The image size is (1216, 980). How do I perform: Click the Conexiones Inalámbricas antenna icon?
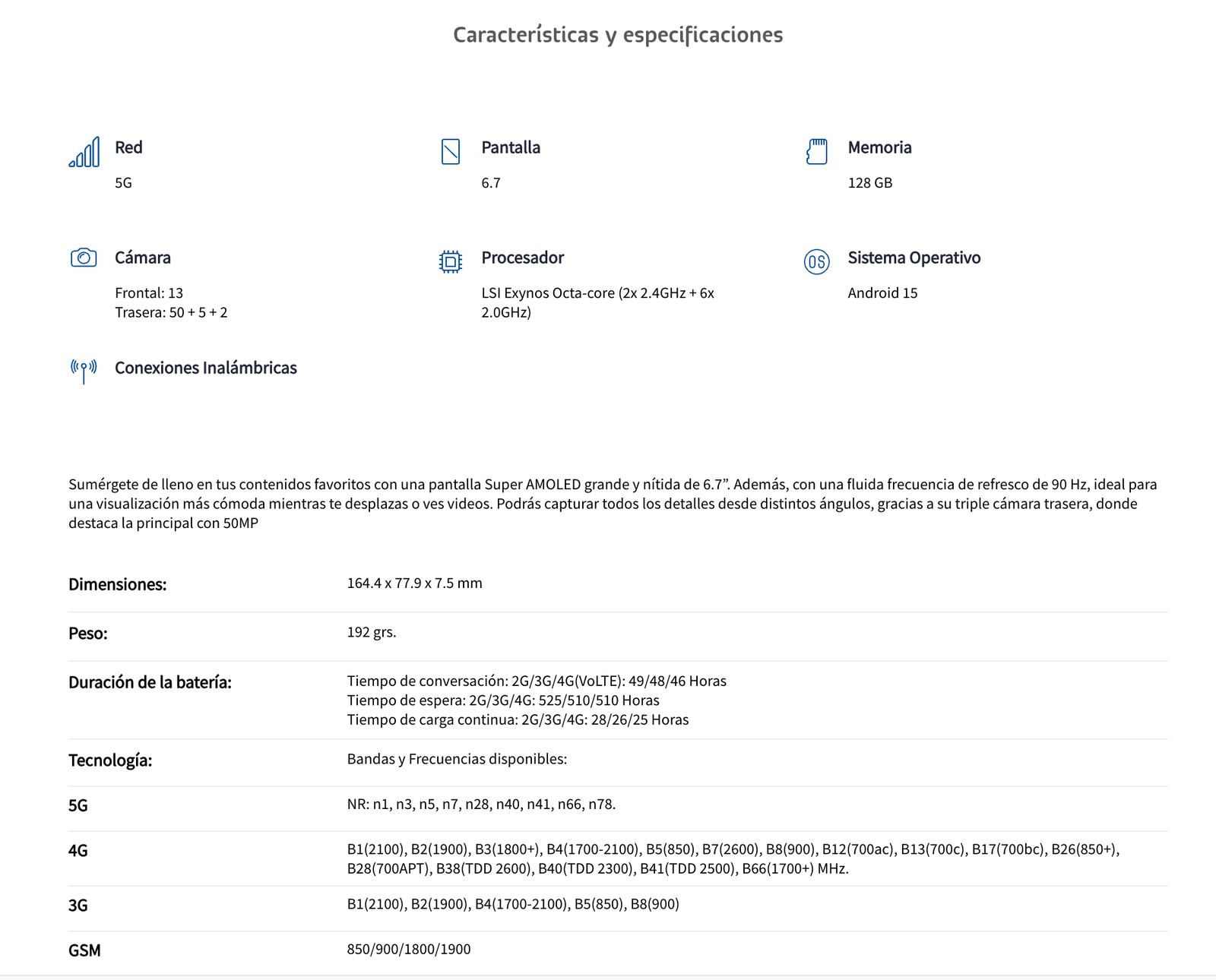(84, 371)
